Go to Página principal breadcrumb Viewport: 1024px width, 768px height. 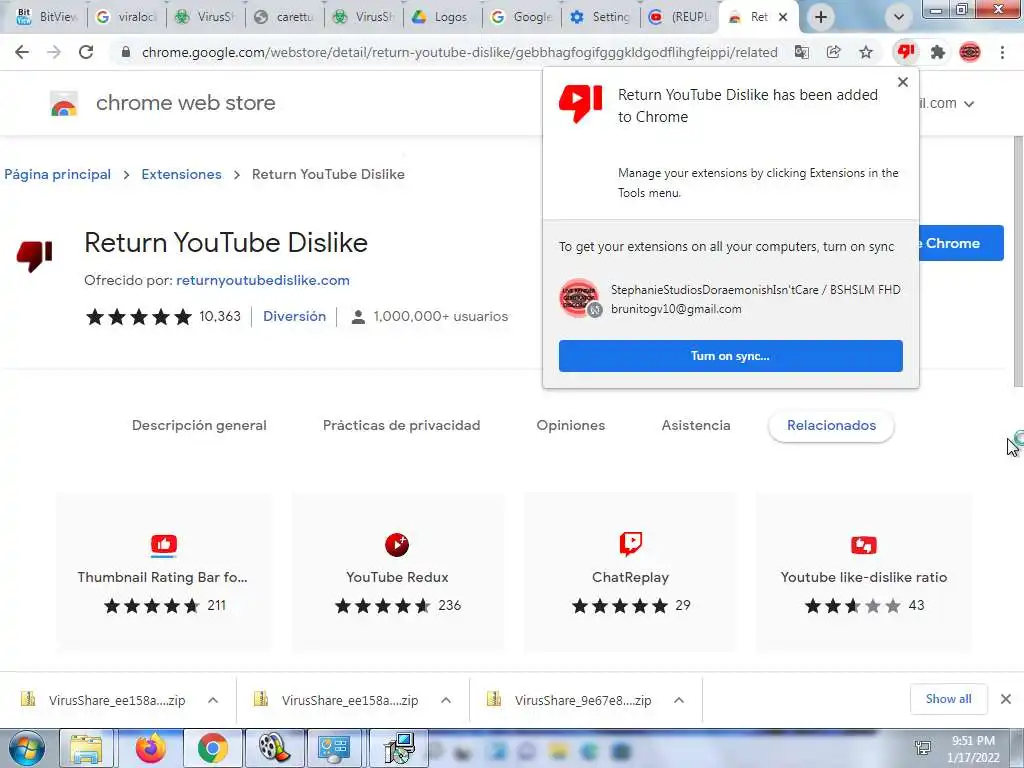pyautogui.click(x=57, y=174)
